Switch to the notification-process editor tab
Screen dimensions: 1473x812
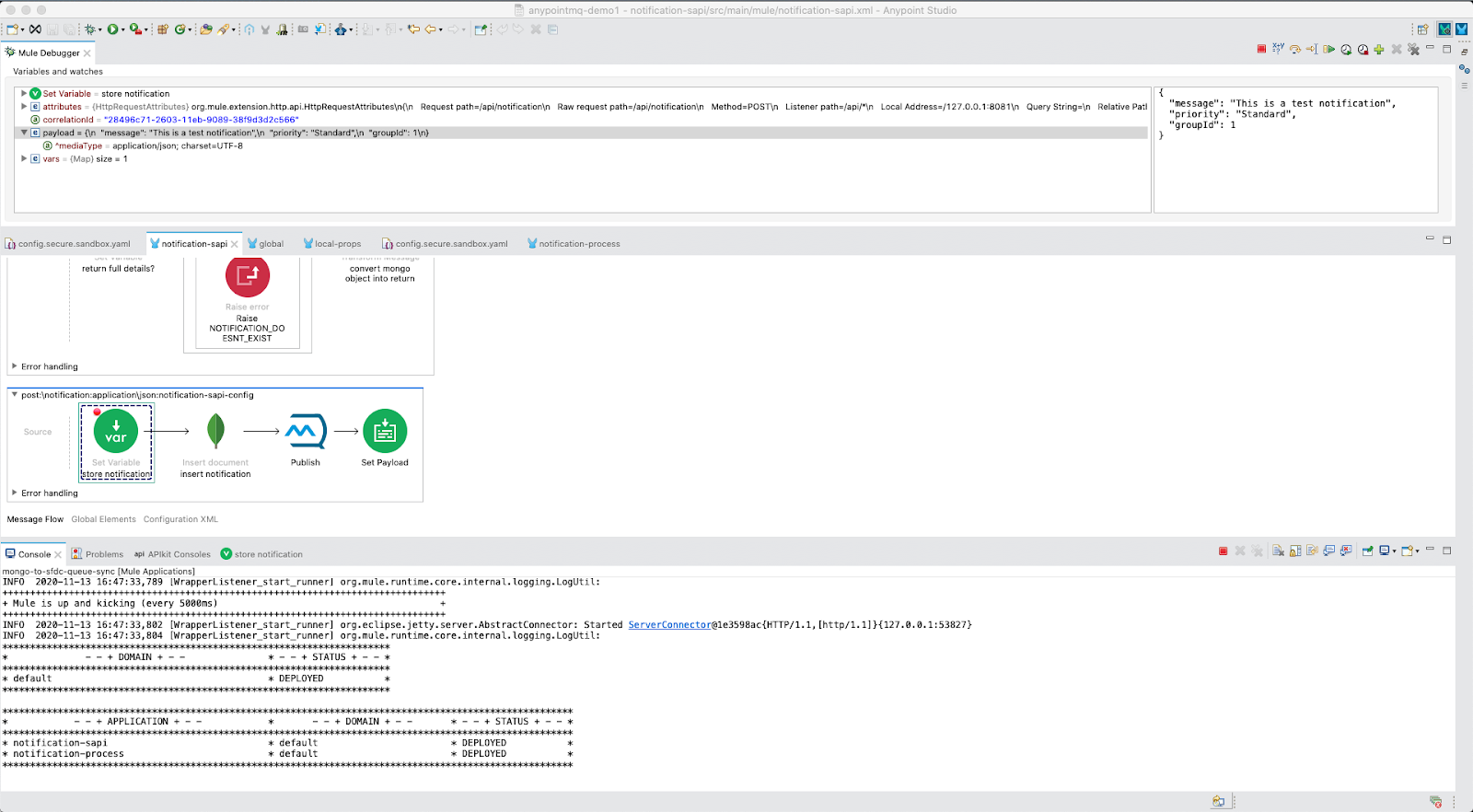point(578,244)
